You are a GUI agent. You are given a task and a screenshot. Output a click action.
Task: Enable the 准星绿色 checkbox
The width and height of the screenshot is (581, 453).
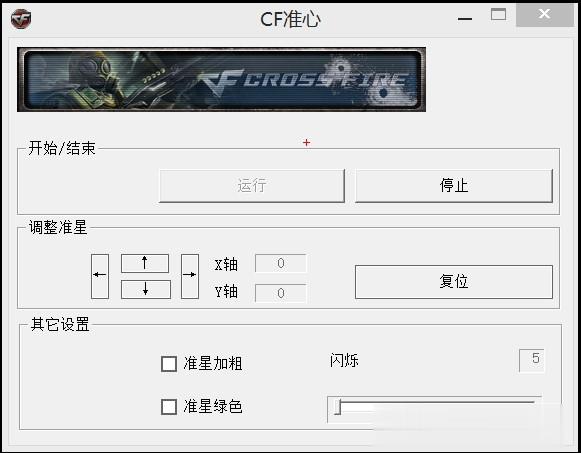[169, 407]
